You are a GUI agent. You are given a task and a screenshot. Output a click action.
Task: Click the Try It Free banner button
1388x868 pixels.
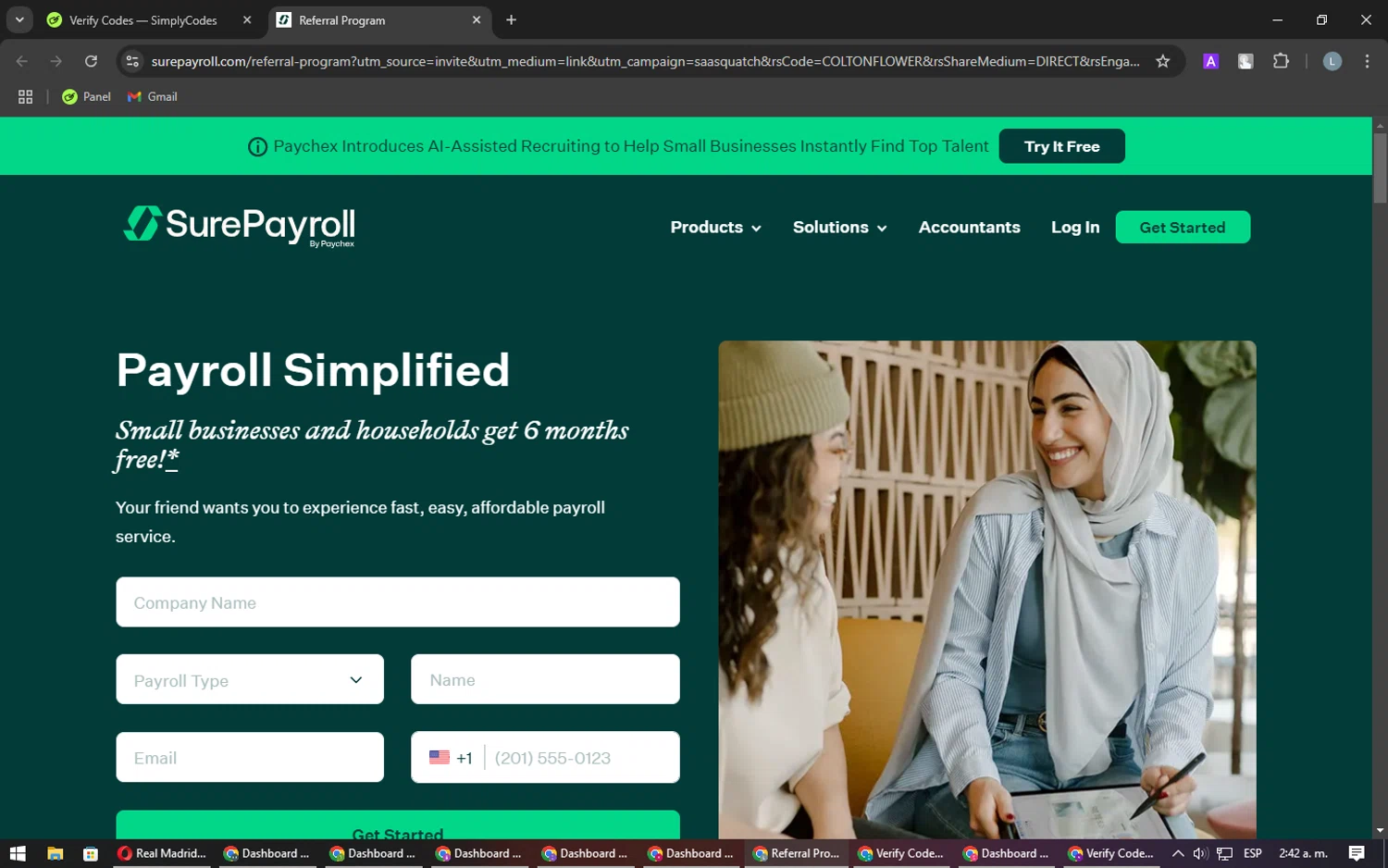pyautogui.click(x=1061, y=146)
